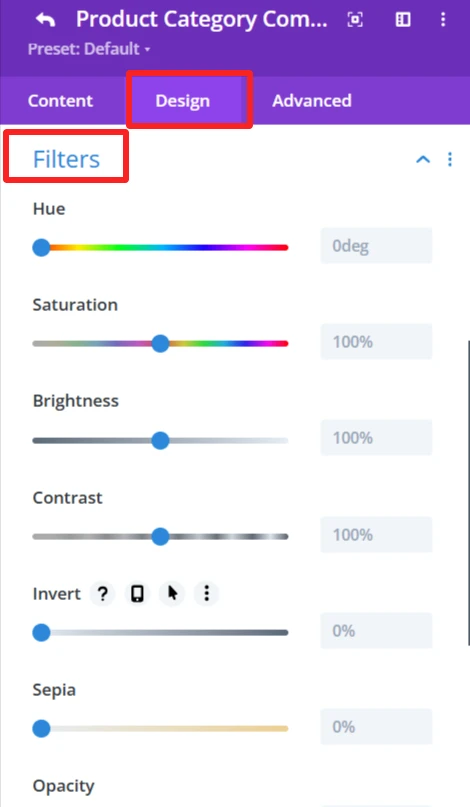Click the back arrow icon in header
Image resolution: width=470 pixels, height=807 pixels.
pos(45,20)
